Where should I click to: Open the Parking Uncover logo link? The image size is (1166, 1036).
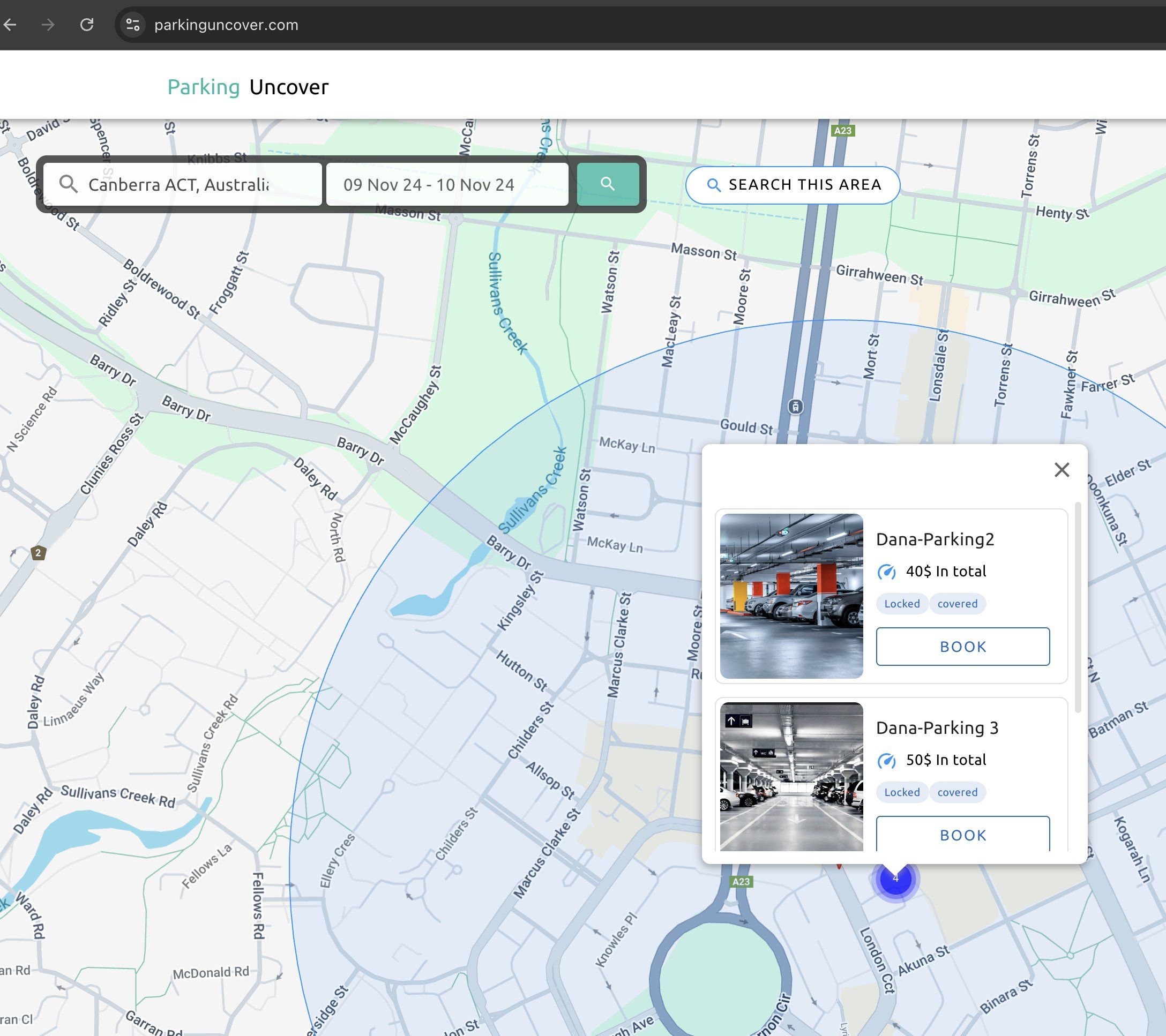(x=248, y=87)
